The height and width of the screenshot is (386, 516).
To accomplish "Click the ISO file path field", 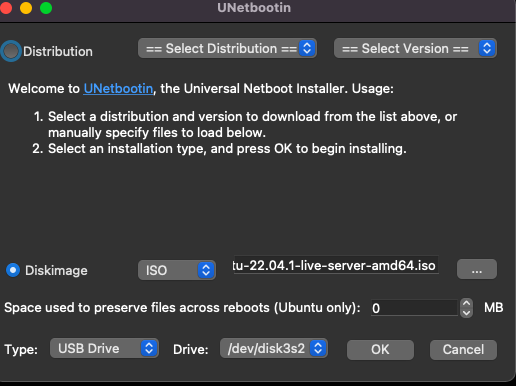I will click(335, 265).
